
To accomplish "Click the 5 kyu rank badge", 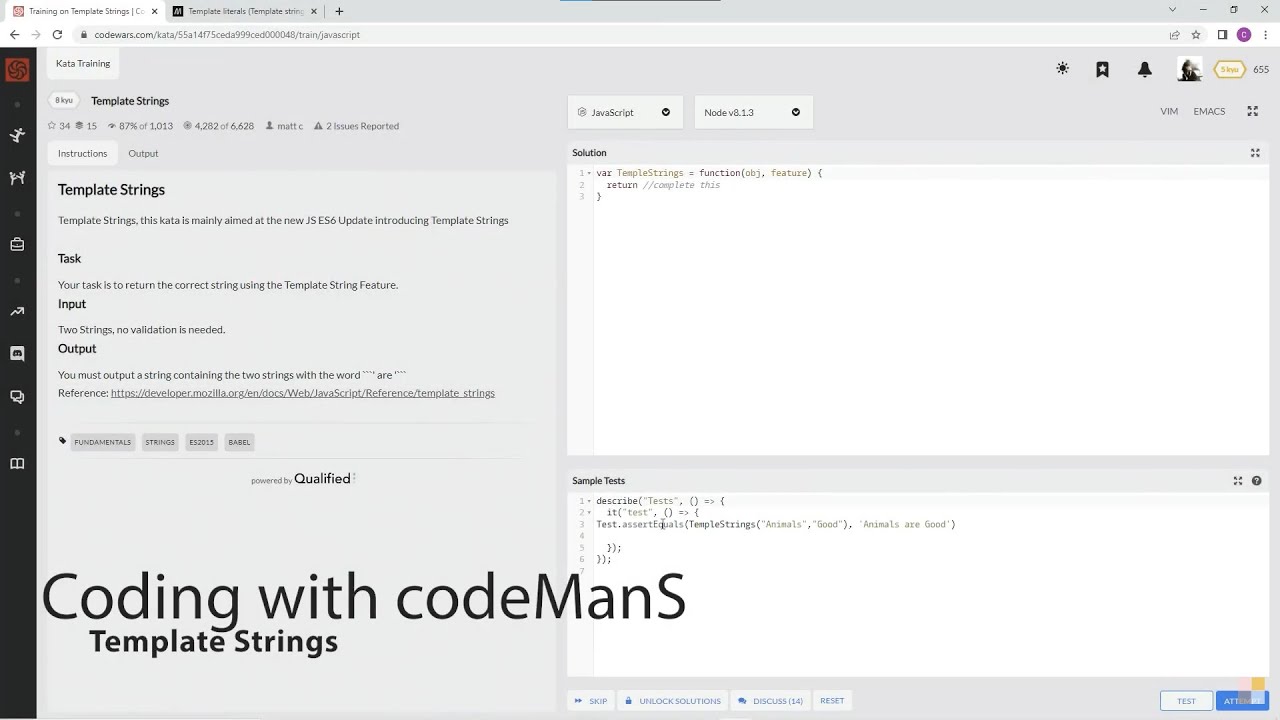I will (1229, 69).
